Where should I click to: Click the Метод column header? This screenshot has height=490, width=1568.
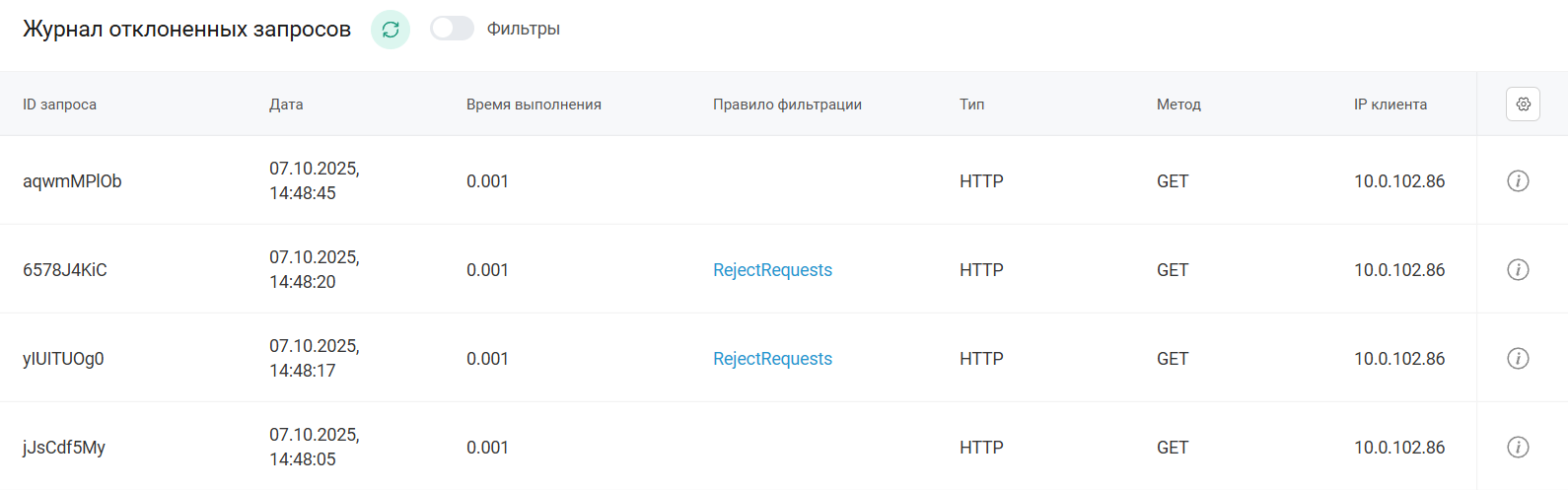click(x=1178, y=105)
